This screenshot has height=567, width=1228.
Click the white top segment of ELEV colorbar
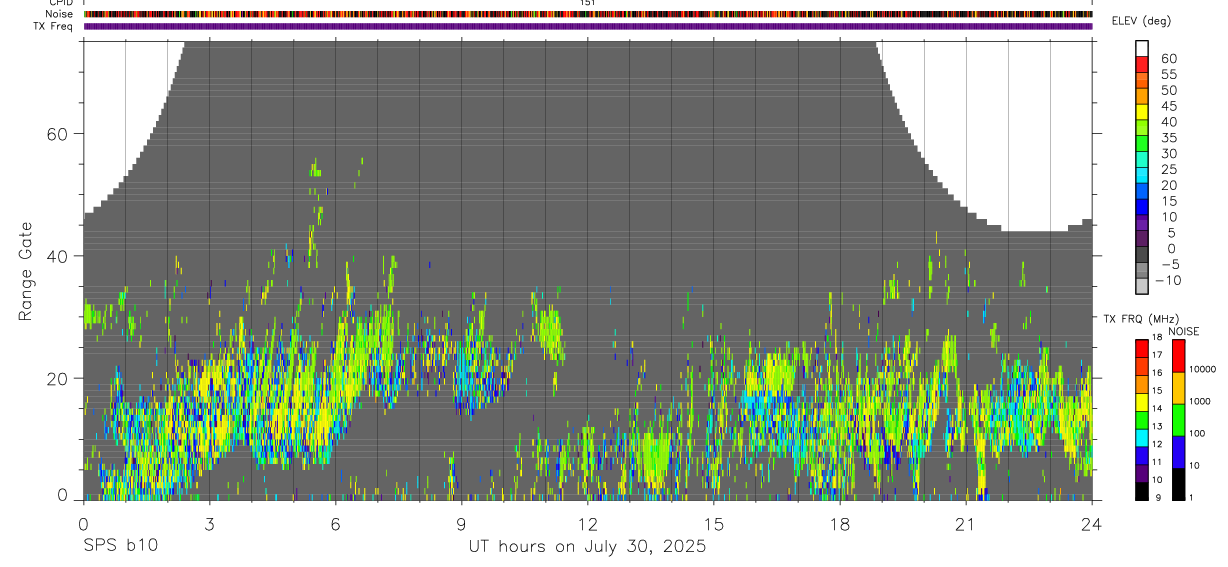coord(1142,49)
